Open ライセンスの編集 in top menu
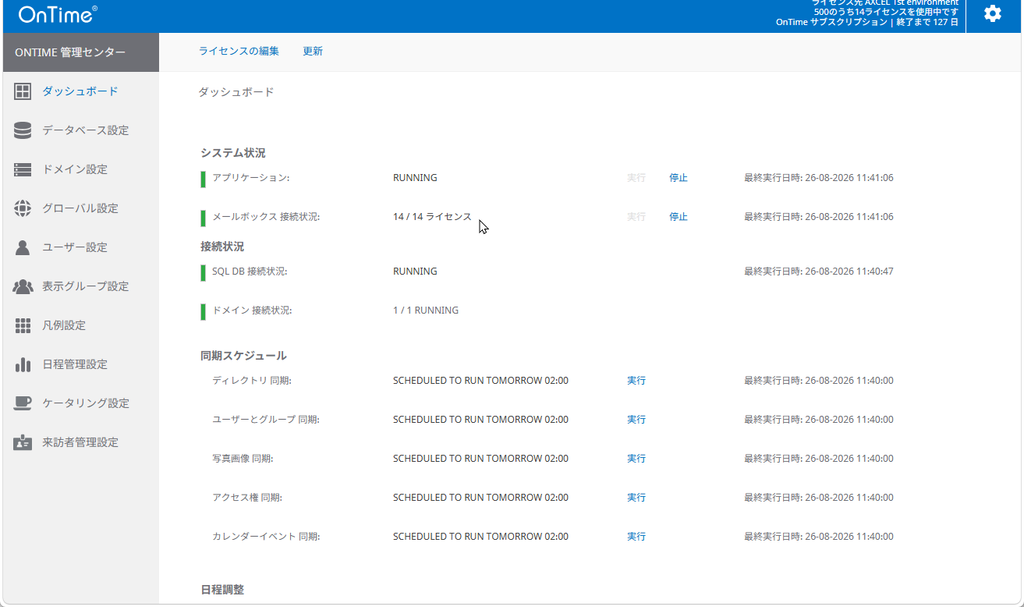Image resolution: width=1024 pixels, height=607 pixels. tap(239, 51)
